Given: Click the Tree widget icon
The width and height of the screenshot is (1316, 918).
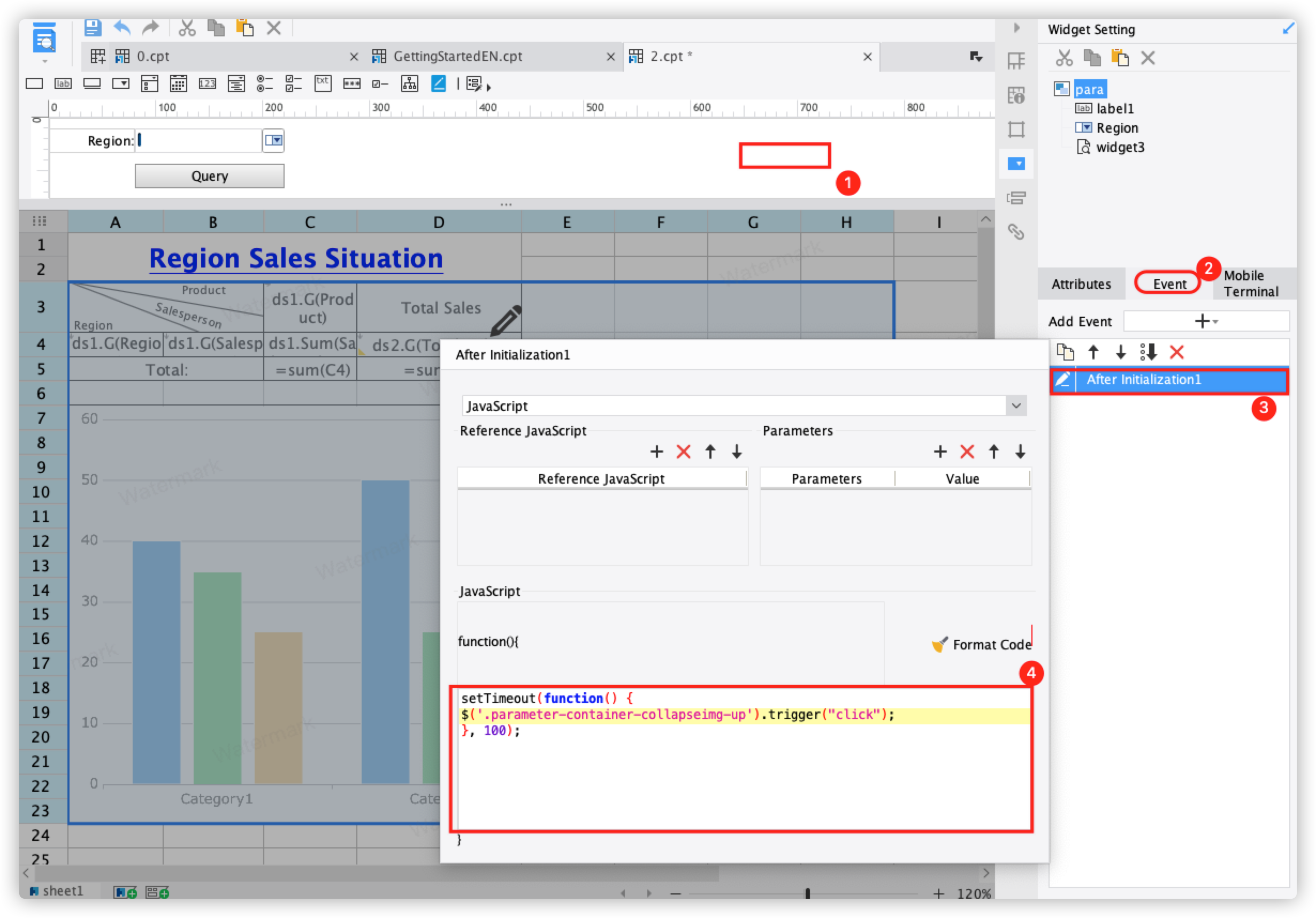Looking at the screenshot, I should pos(409,84).
